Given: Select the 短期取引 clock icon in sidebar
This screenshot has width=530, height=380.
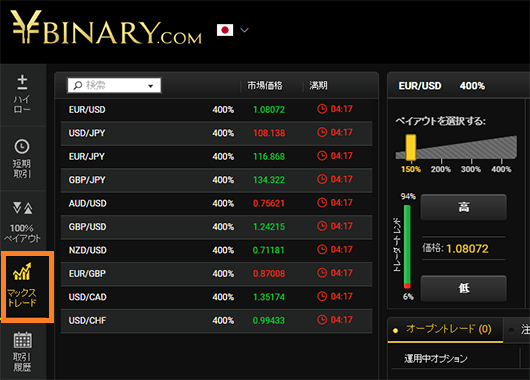Looking at the screenshot, I should point(22,146).
